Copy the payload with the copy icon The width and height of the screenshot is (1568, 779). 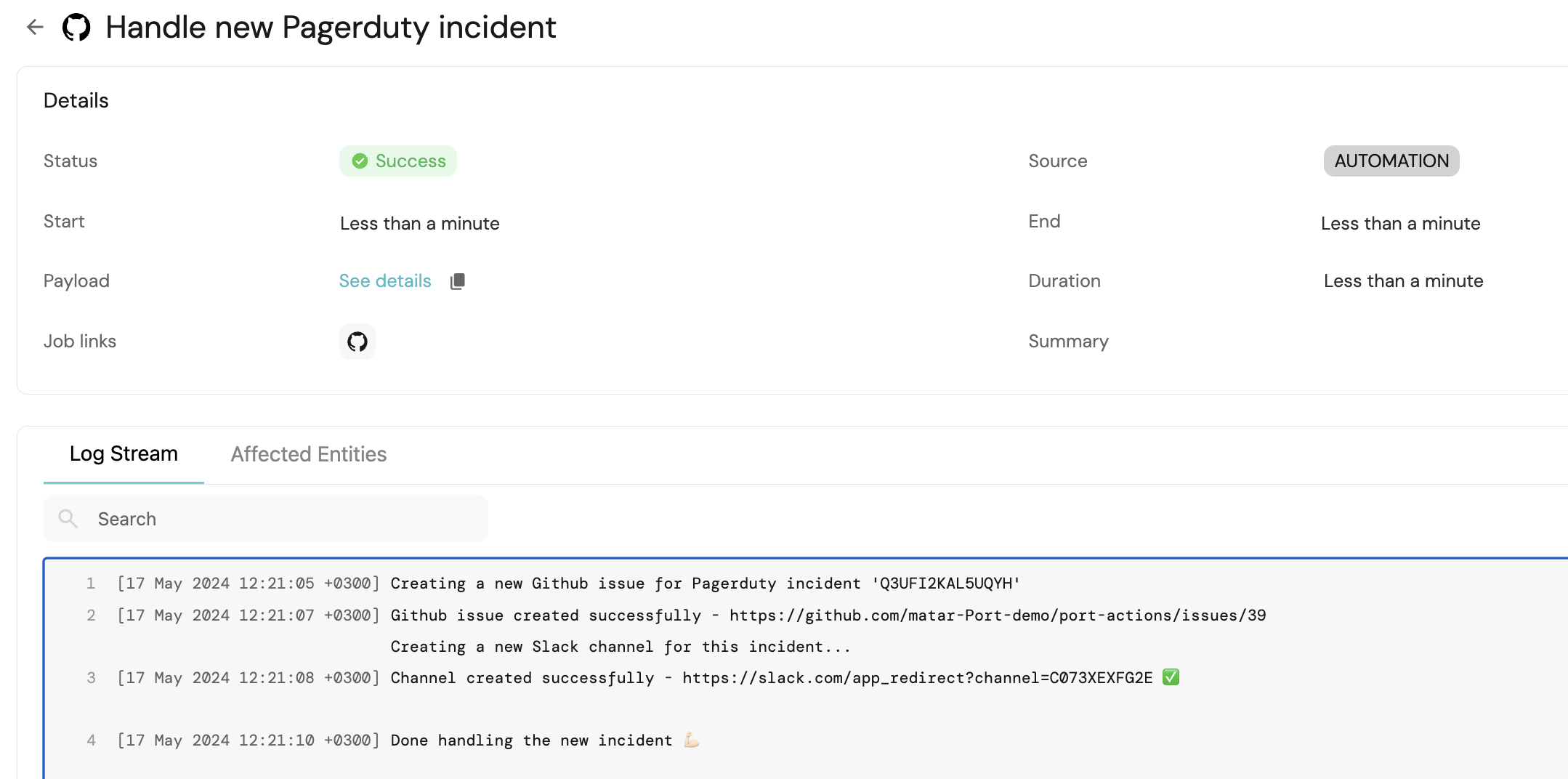[x=457, y=281]
